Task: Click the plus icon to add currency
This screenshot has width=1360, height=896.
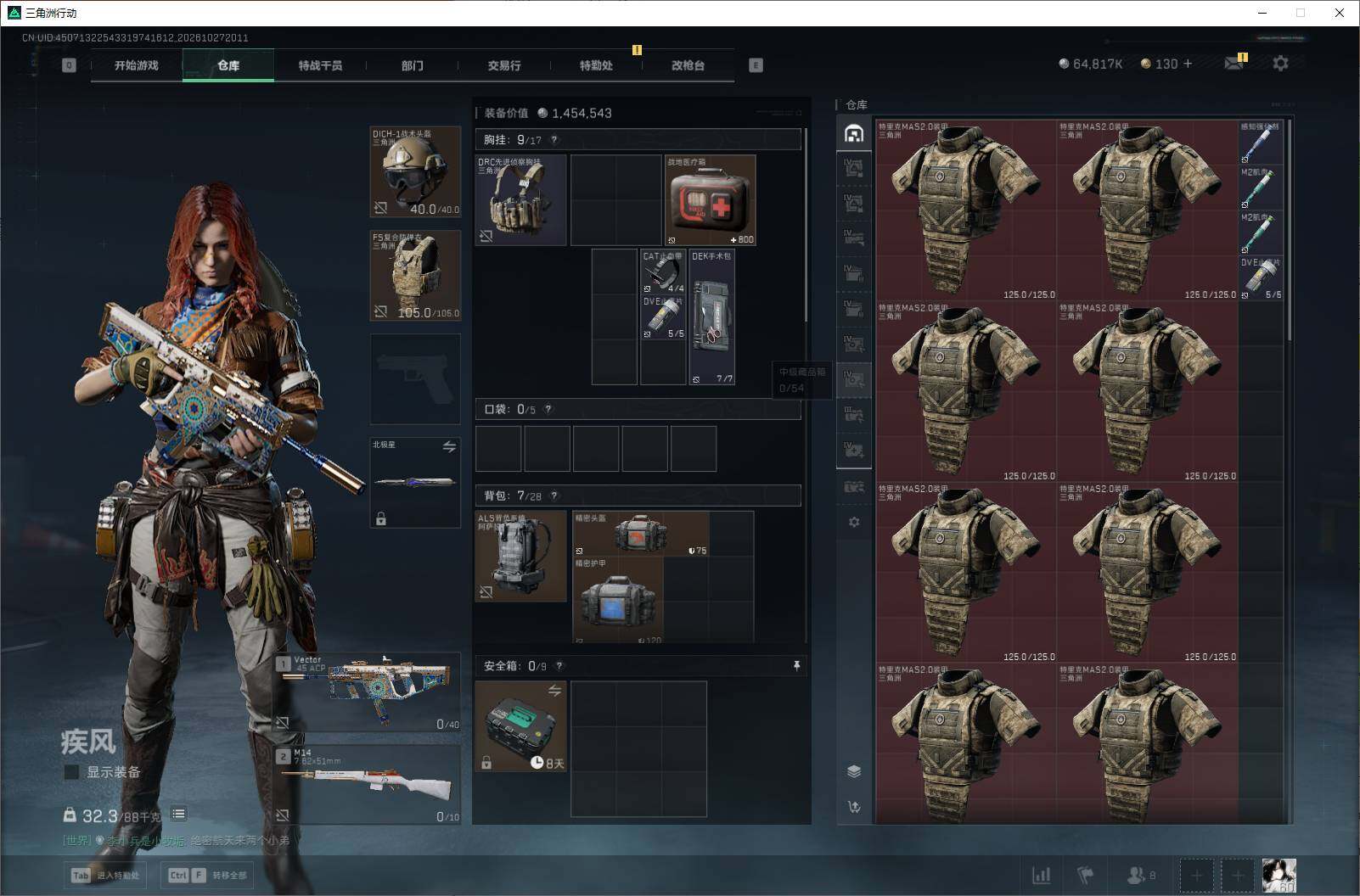Action: pos(1187,64)
